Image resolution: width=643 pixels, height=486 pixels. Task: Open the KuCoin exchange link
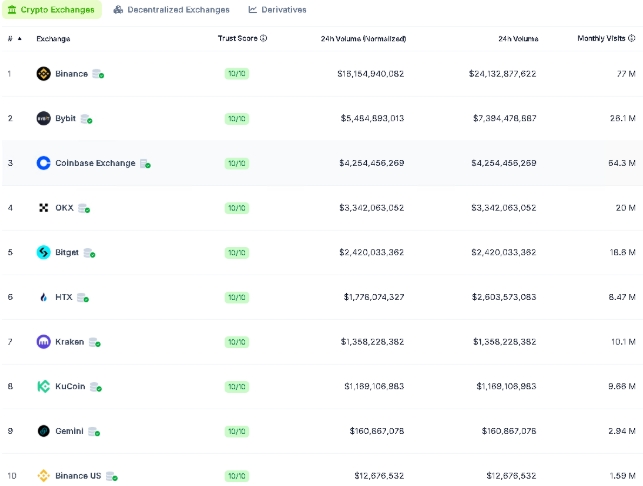click(x=70, y=386)
